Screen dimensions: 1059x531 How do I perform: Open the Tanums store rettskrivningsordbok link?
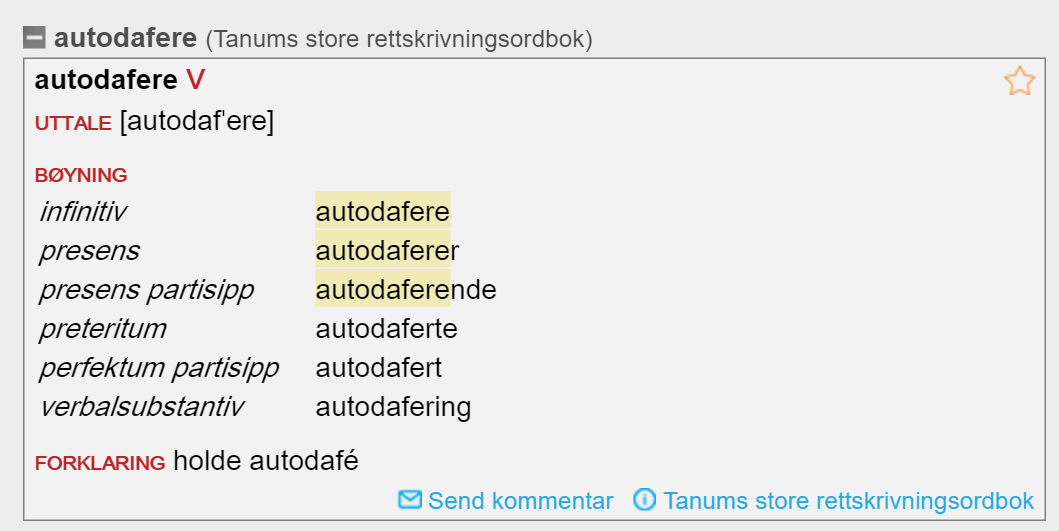click(x=848, y=501)
